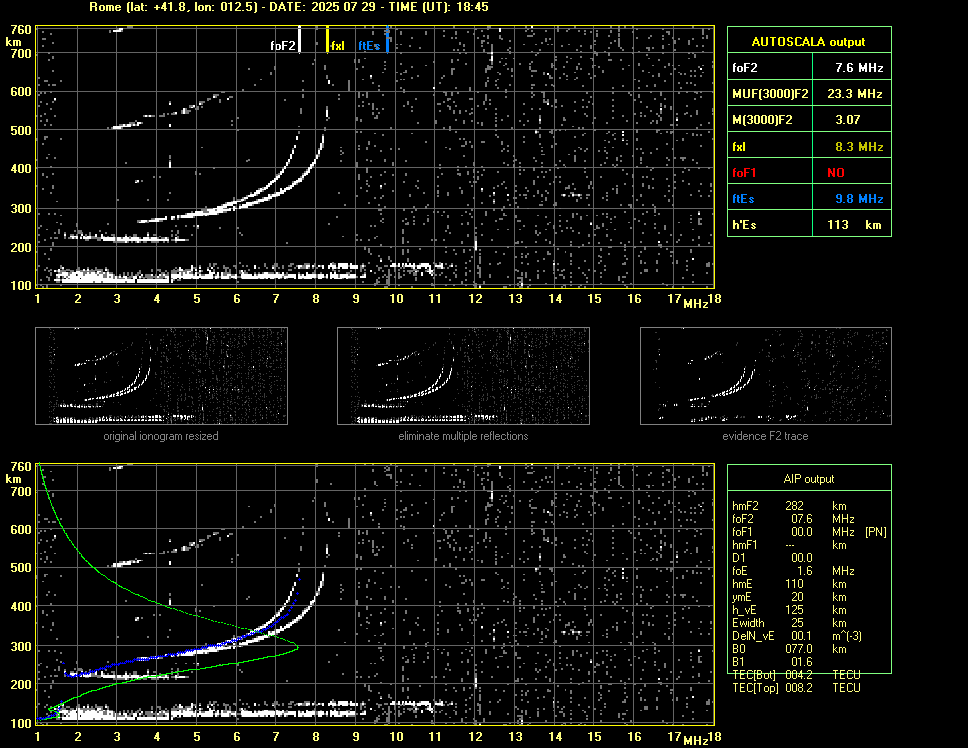968x748 pixels.
Task: Click the evidence F2 trace caption
Action: tap(766, 436)
